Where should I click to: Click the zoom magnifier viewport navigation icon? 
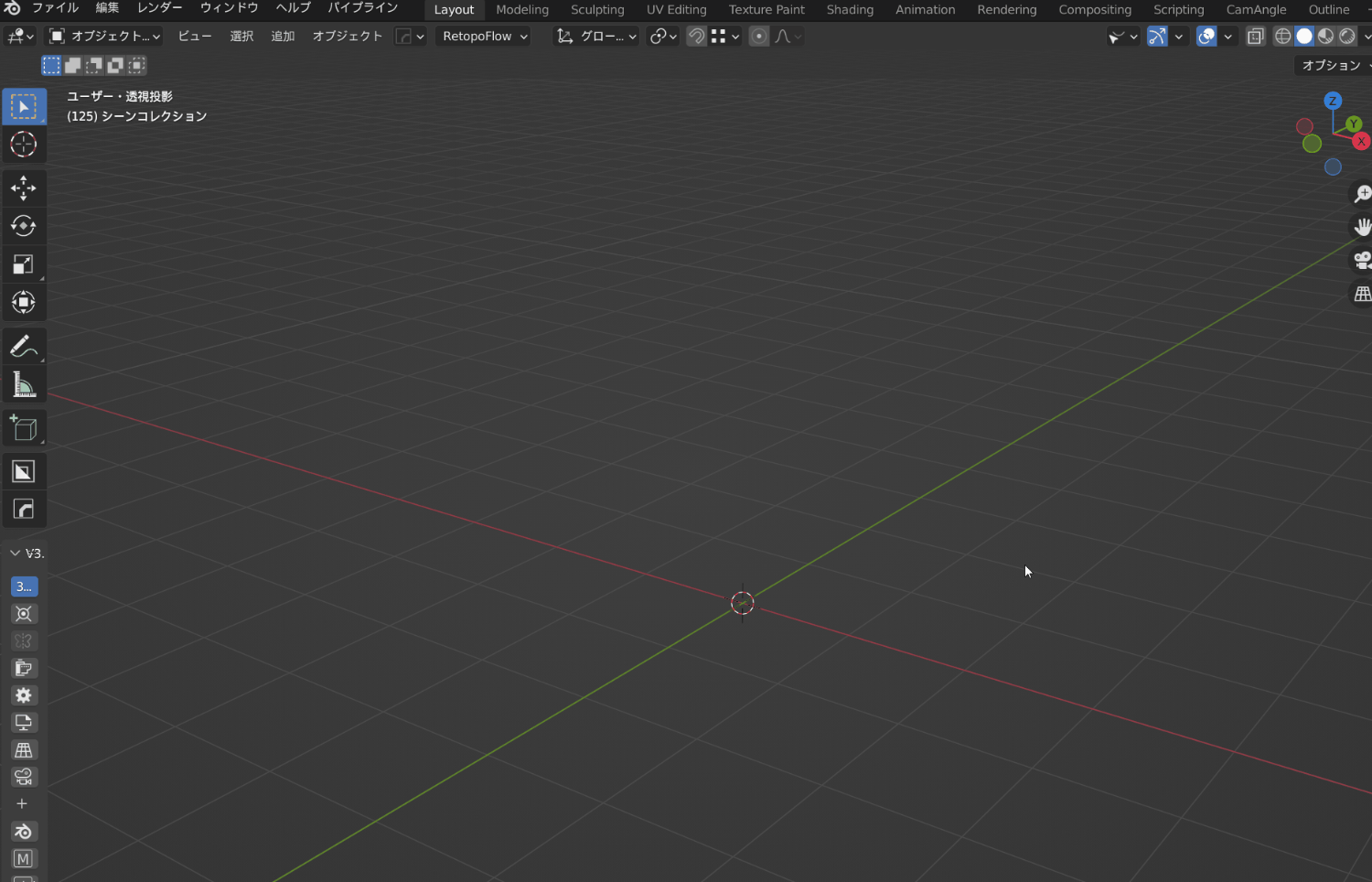tap(1362, 194)
